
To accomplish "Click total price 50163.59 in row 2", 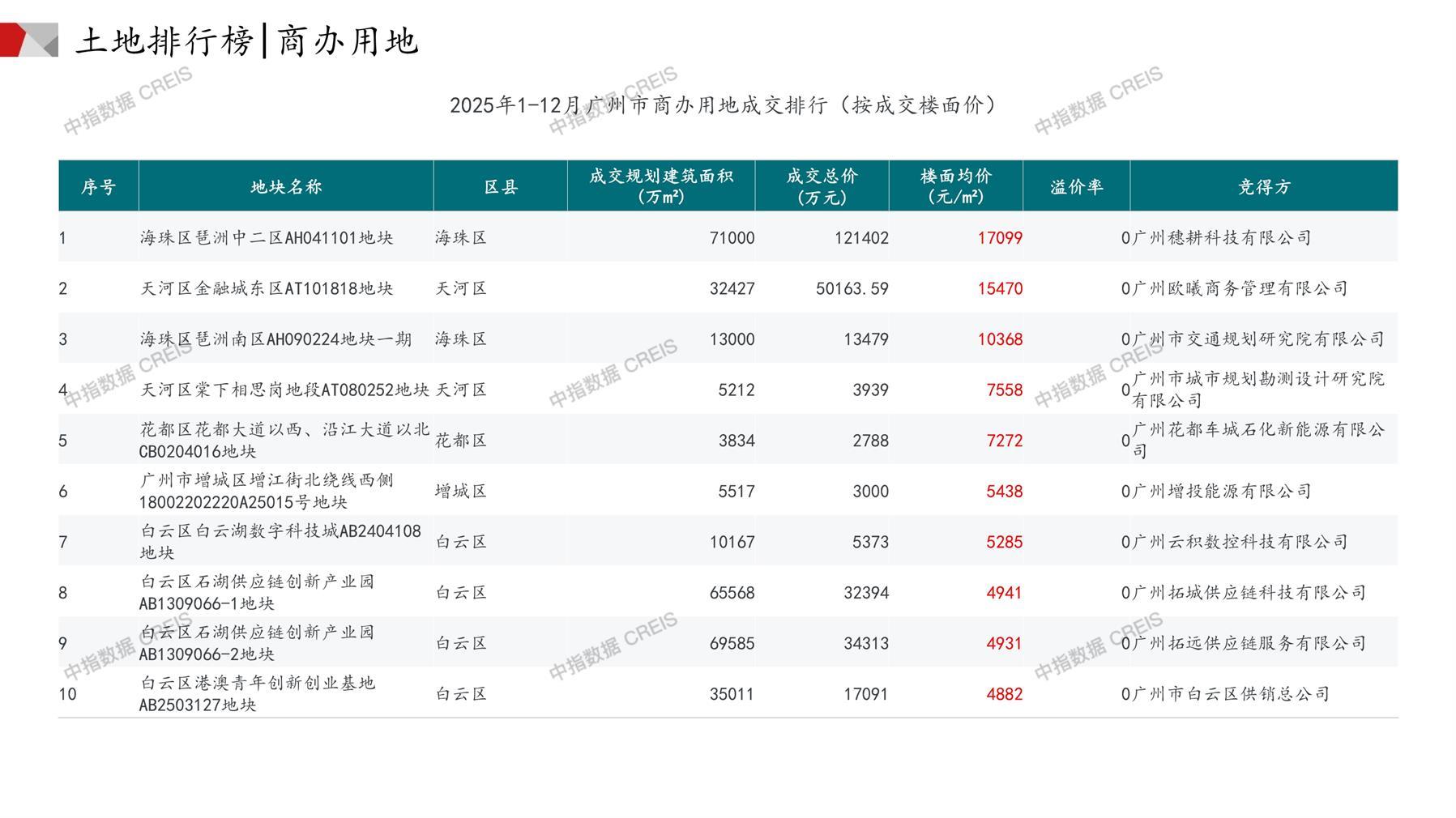I will coord(852,288).
